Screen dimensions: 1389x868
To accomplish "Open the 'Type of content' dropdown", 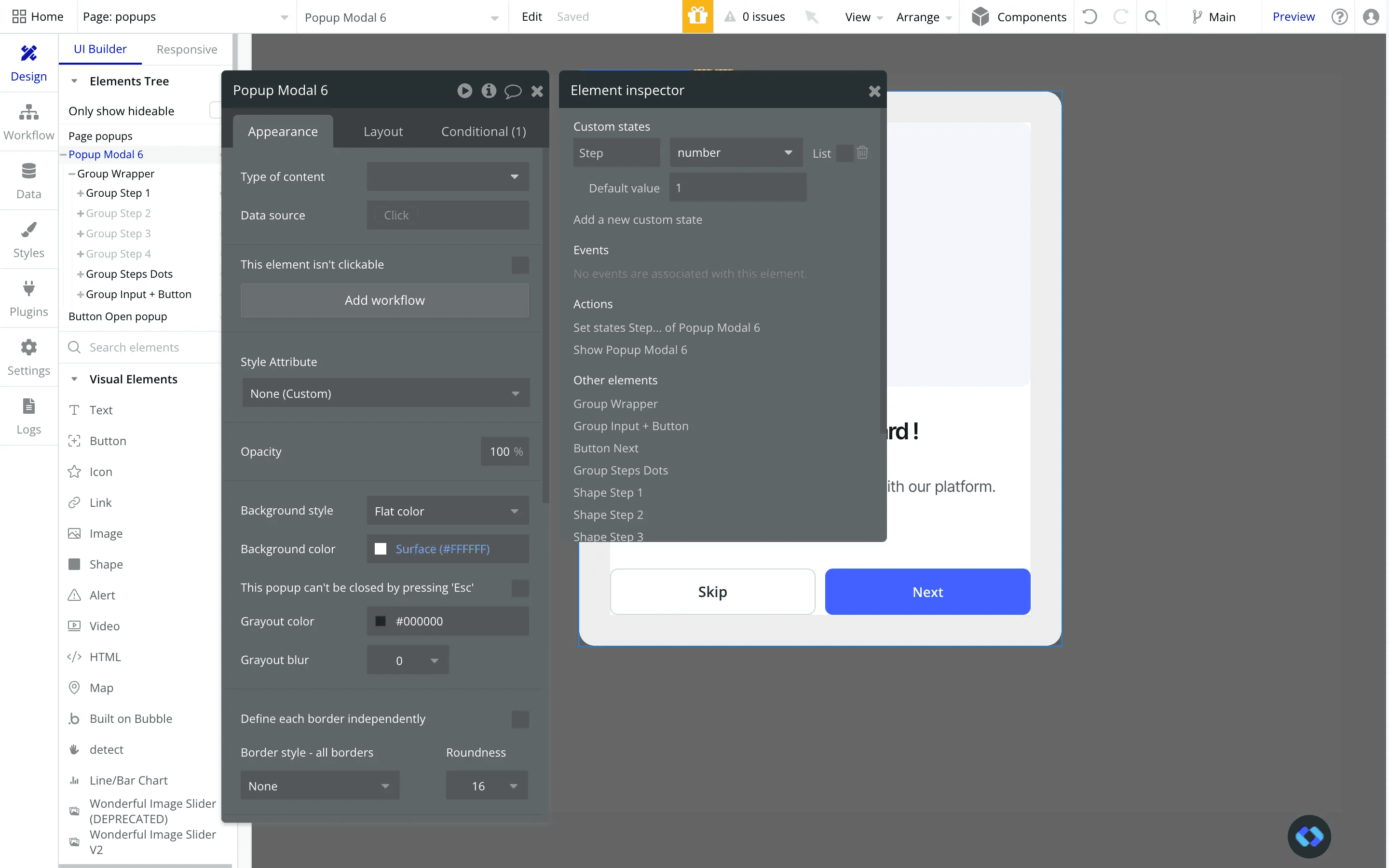I will (447, 177).
